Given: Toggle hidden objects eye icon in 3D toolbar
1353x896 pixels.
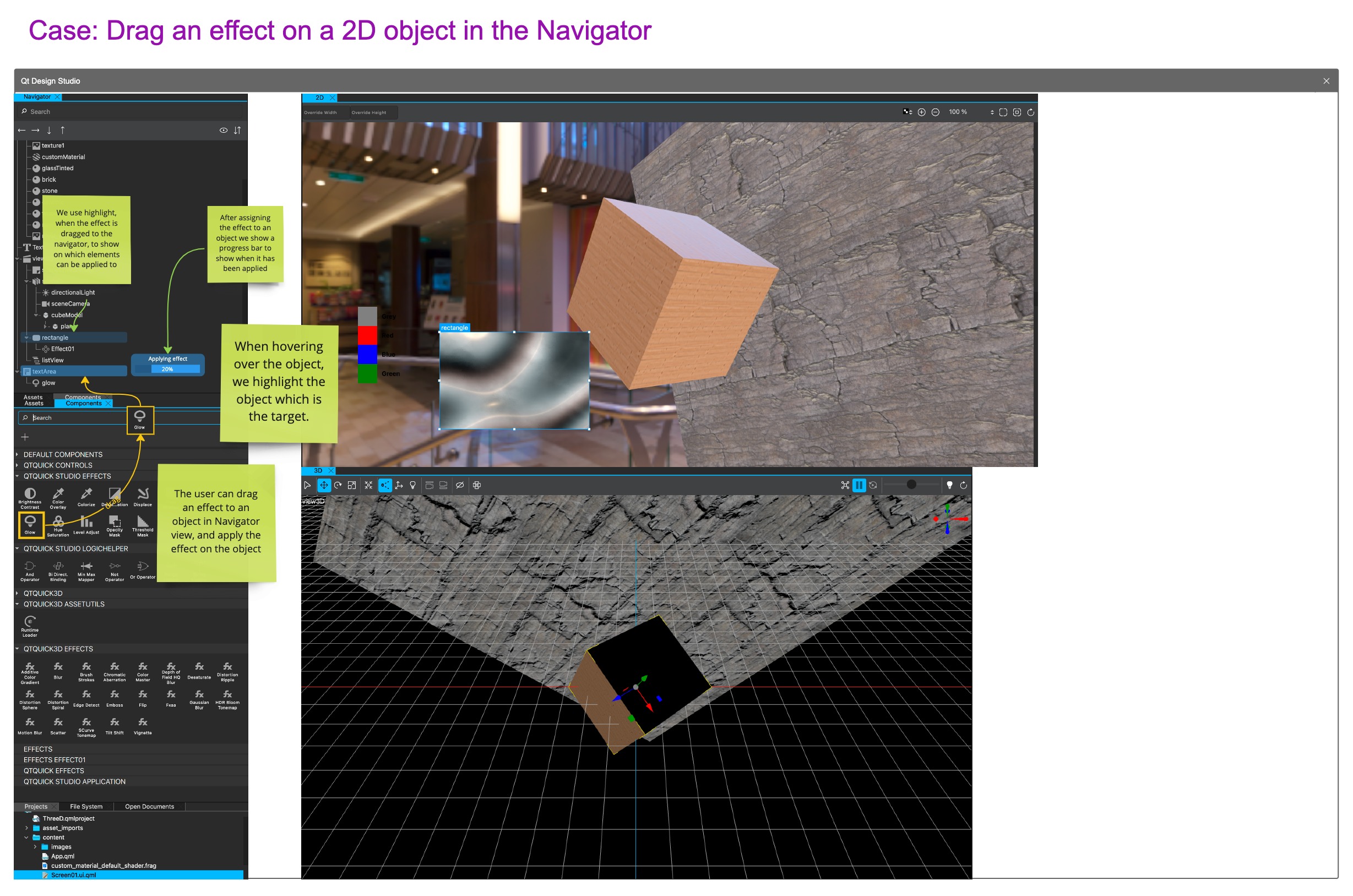Looking at the screenshot, I should click(x=460, y=485).
